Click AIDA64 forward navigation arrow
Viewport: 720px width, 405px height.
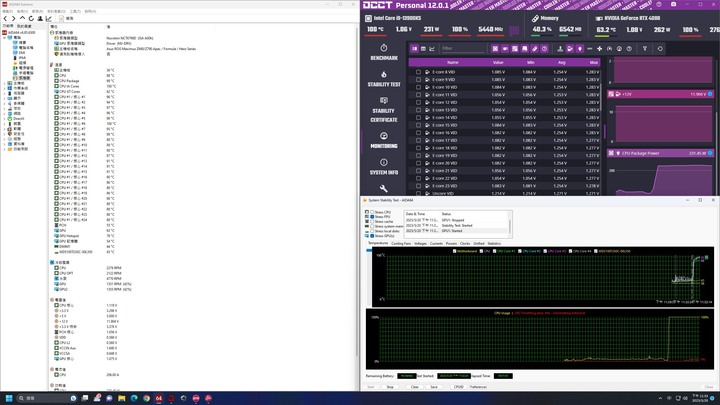[x=13, y=18]
